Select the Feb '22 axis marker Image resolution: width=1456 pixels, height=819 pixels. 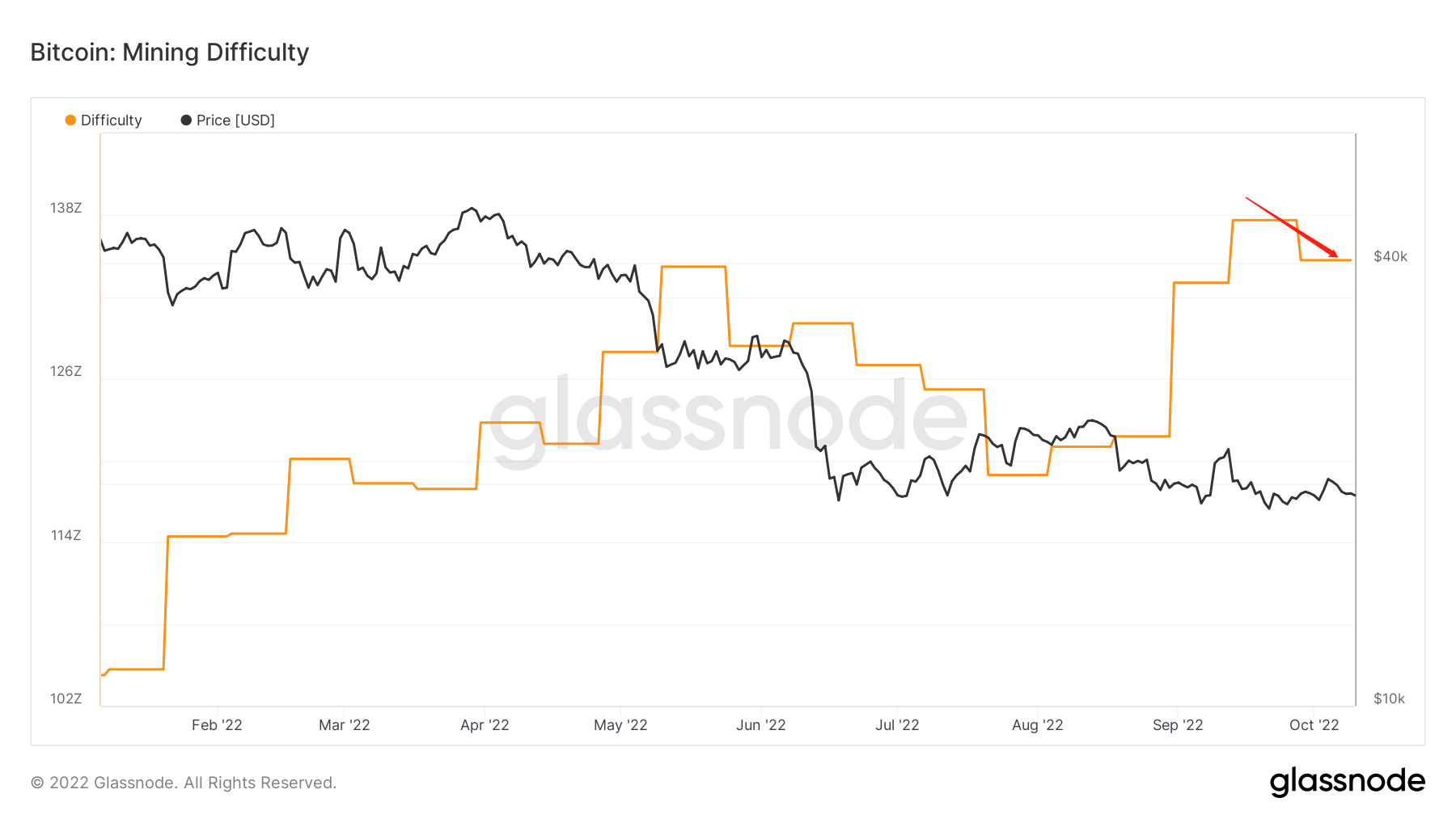(x=217, y=725)
